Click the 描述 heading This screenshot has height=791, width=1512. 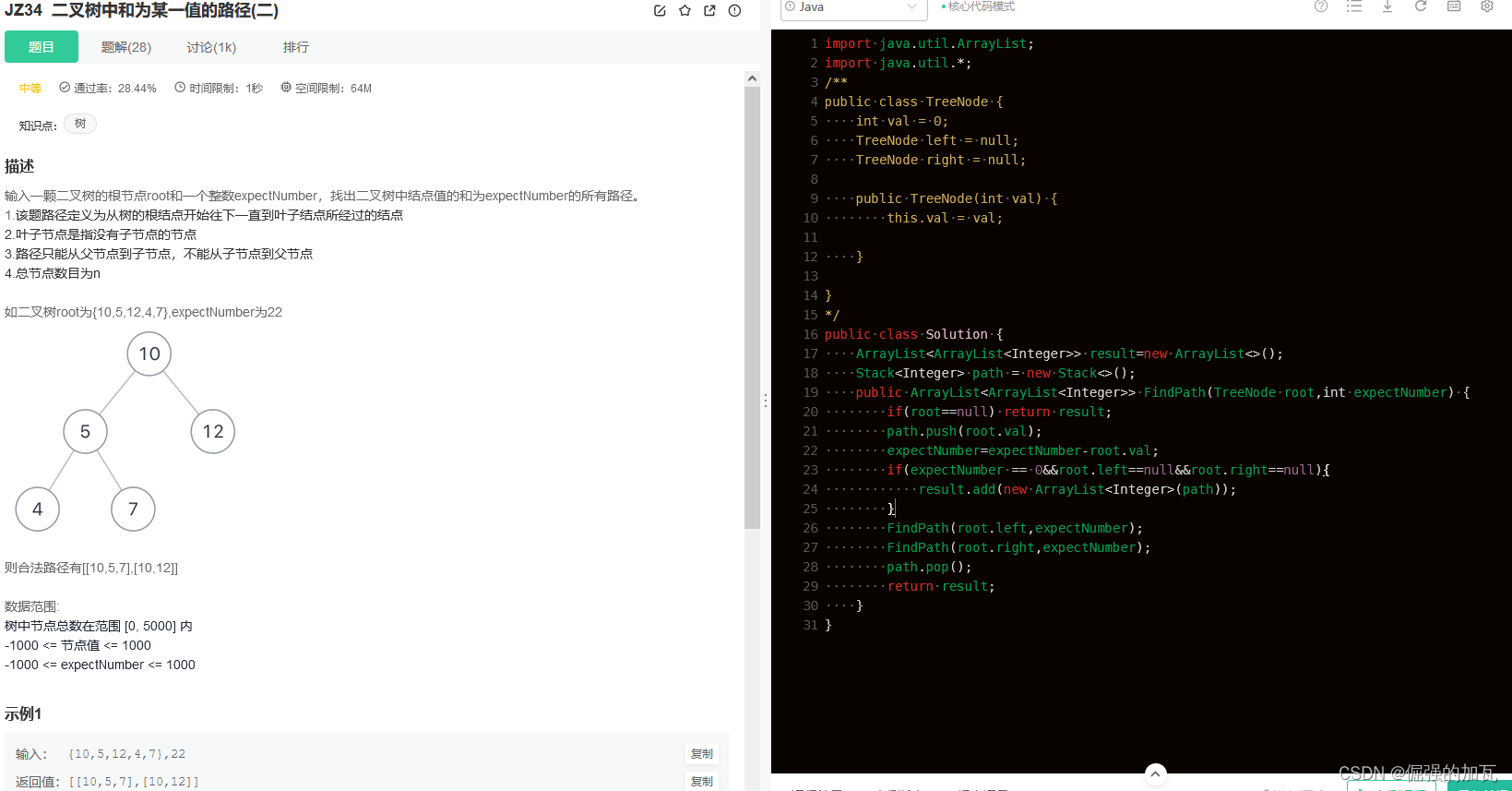[x=19, y=166]
